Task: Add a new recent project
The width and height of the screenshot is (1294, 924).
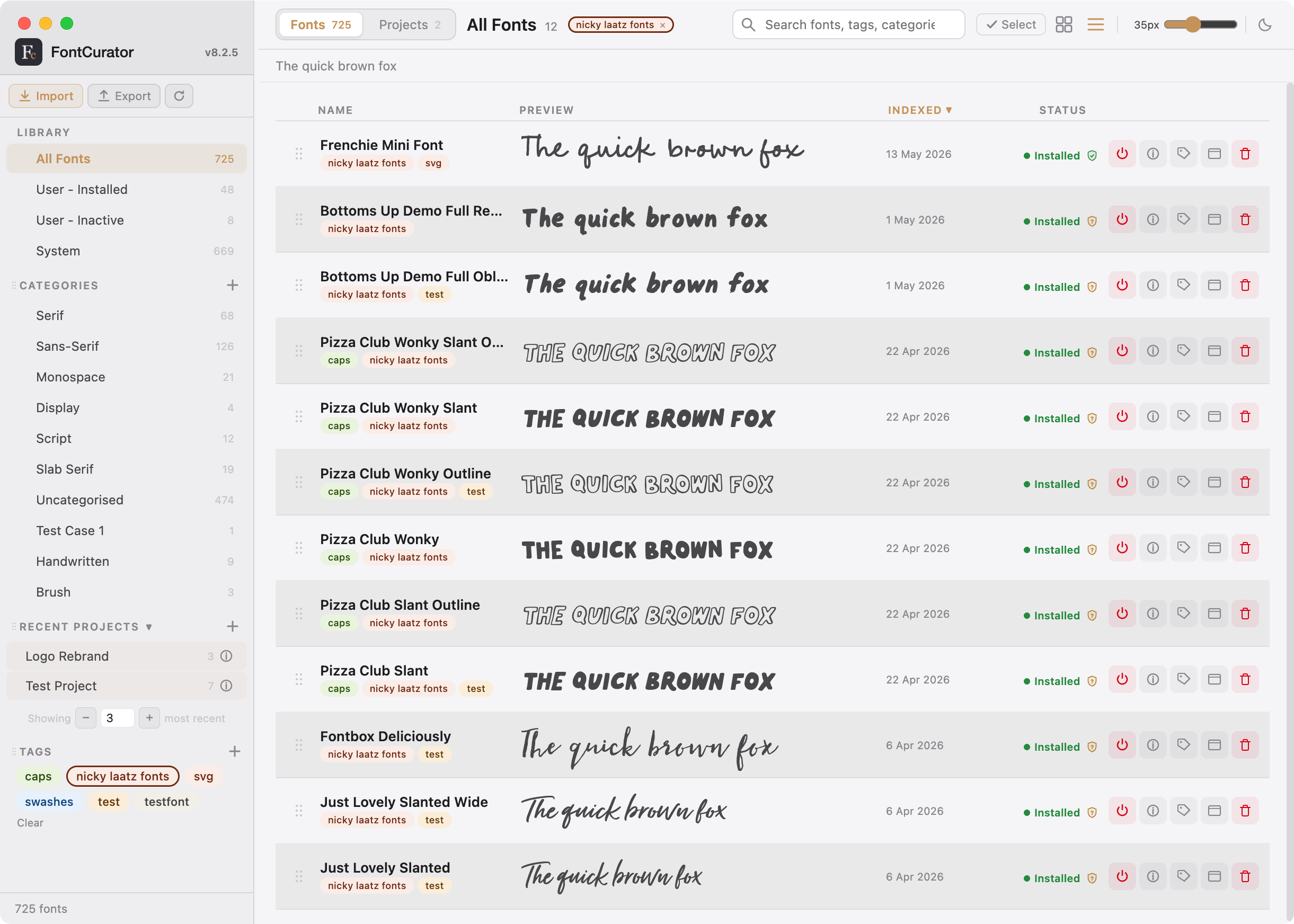Action: coord(232,627)
